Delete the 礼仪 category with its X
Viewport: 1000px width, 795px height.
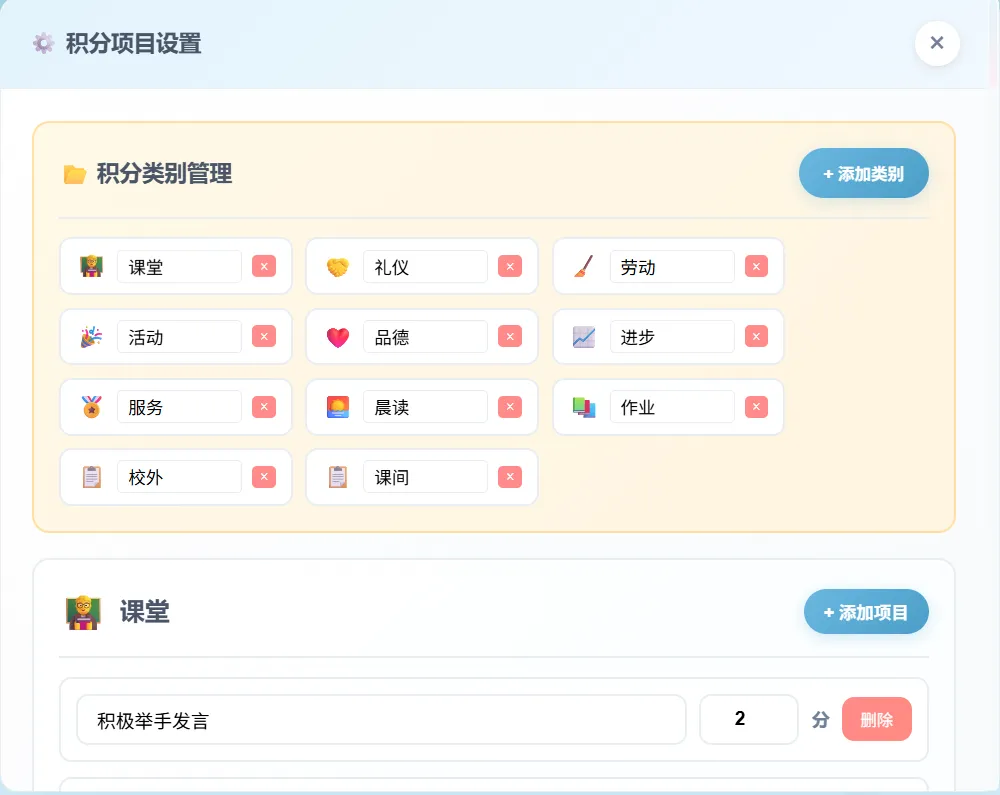click(x=510, y=266)
